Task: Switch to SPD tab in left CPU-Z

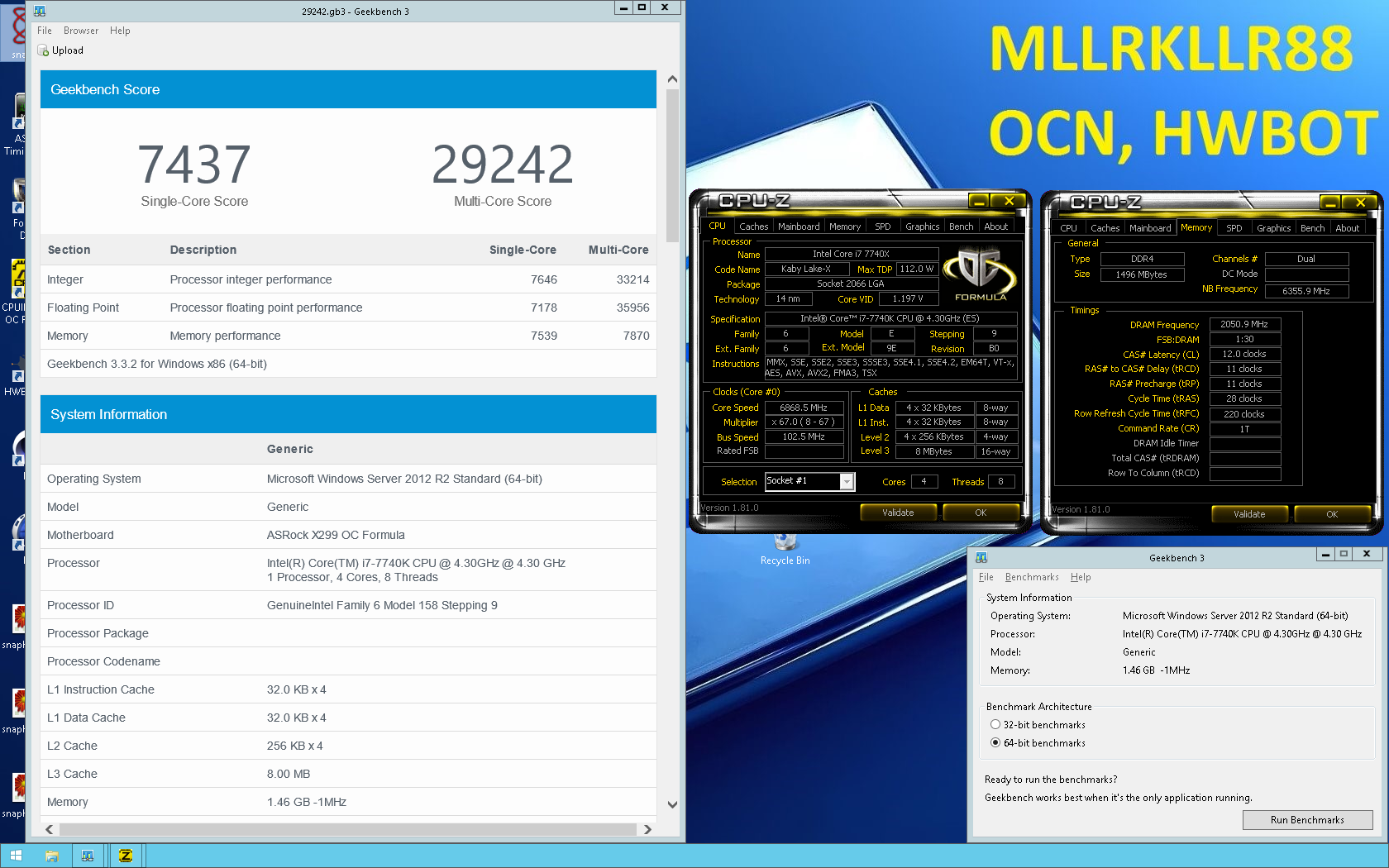Action: click(883, 227)
